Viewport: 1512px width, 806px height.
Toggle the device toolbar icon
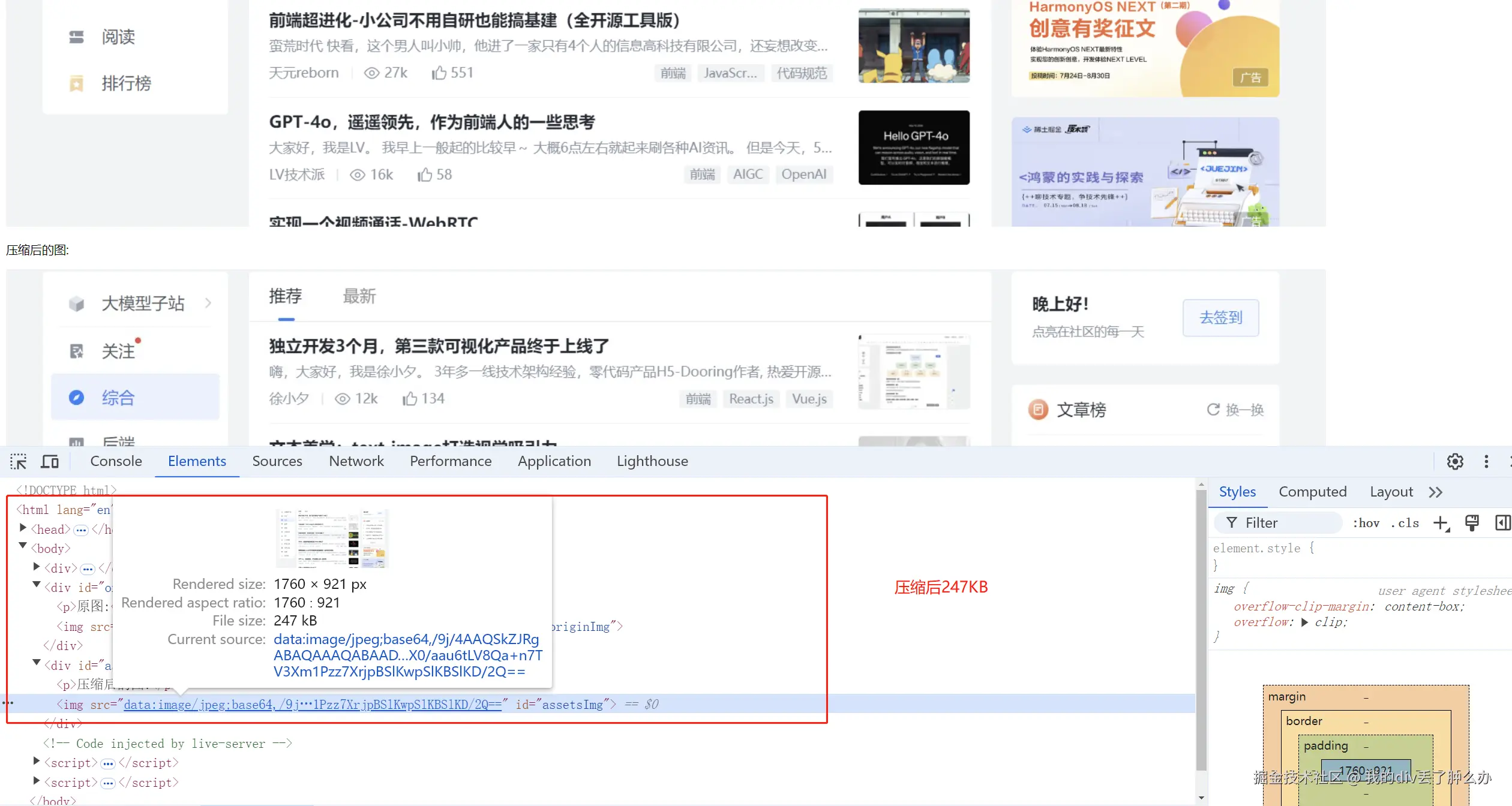[50, 461]
